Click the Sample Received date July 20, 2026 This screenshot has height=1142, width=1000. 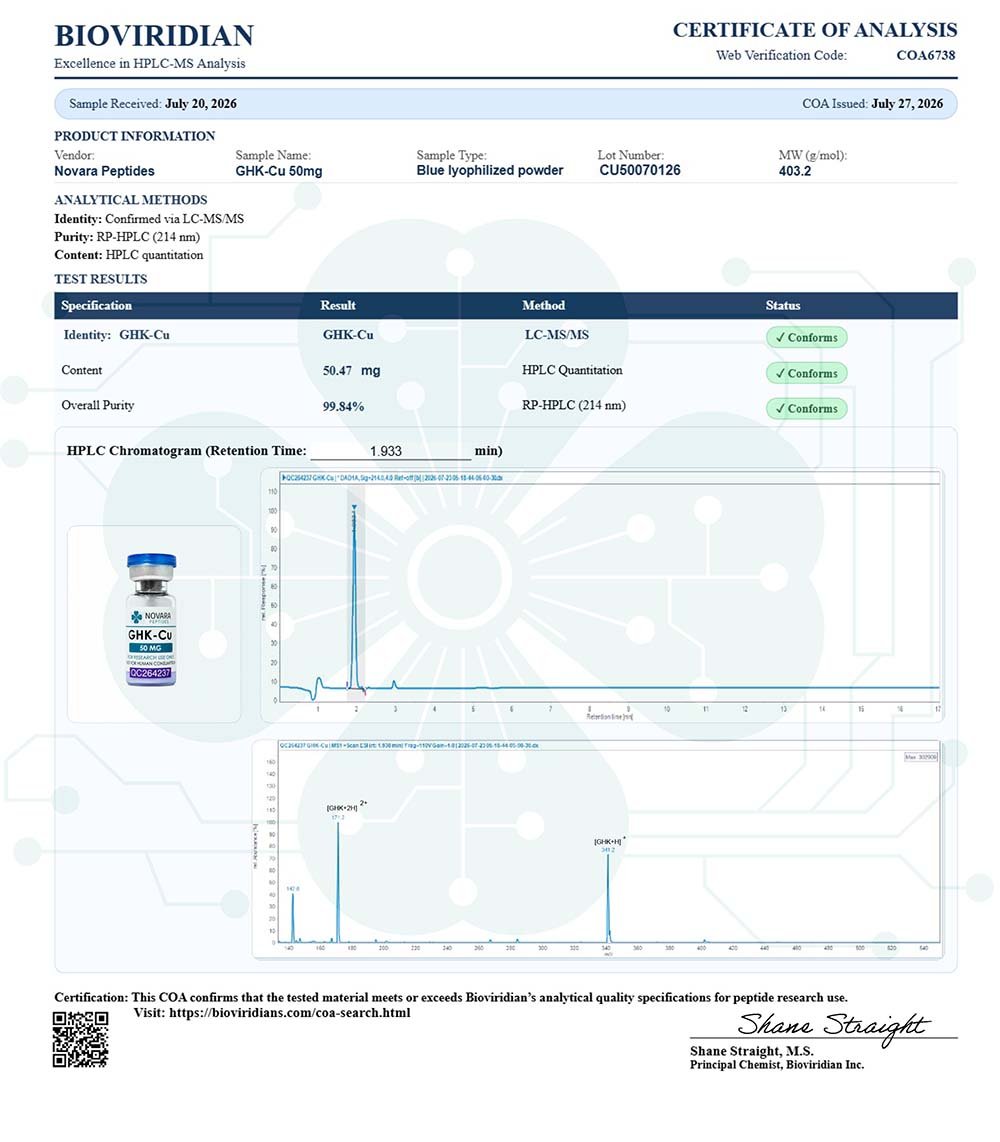200,103
